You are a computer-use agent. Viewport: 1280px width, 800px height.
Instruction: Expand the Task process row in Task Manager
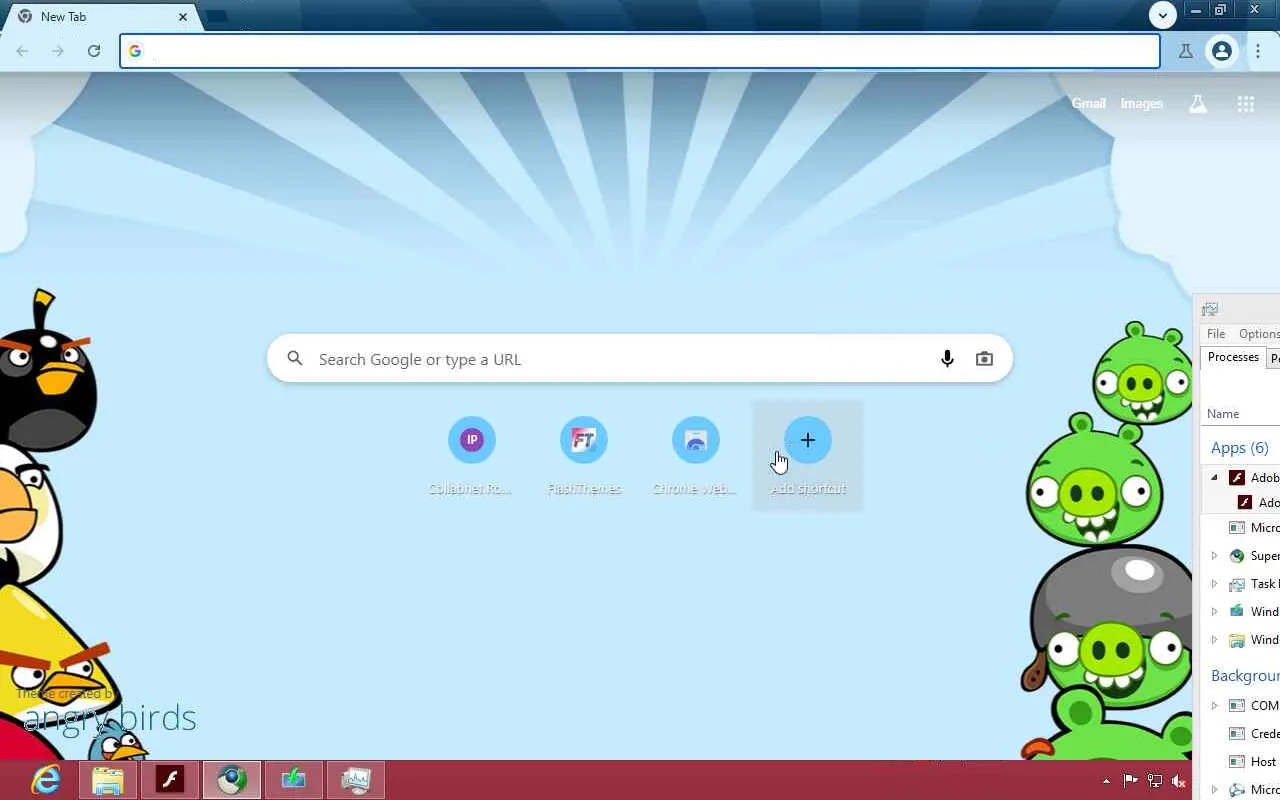point(1214,584)
